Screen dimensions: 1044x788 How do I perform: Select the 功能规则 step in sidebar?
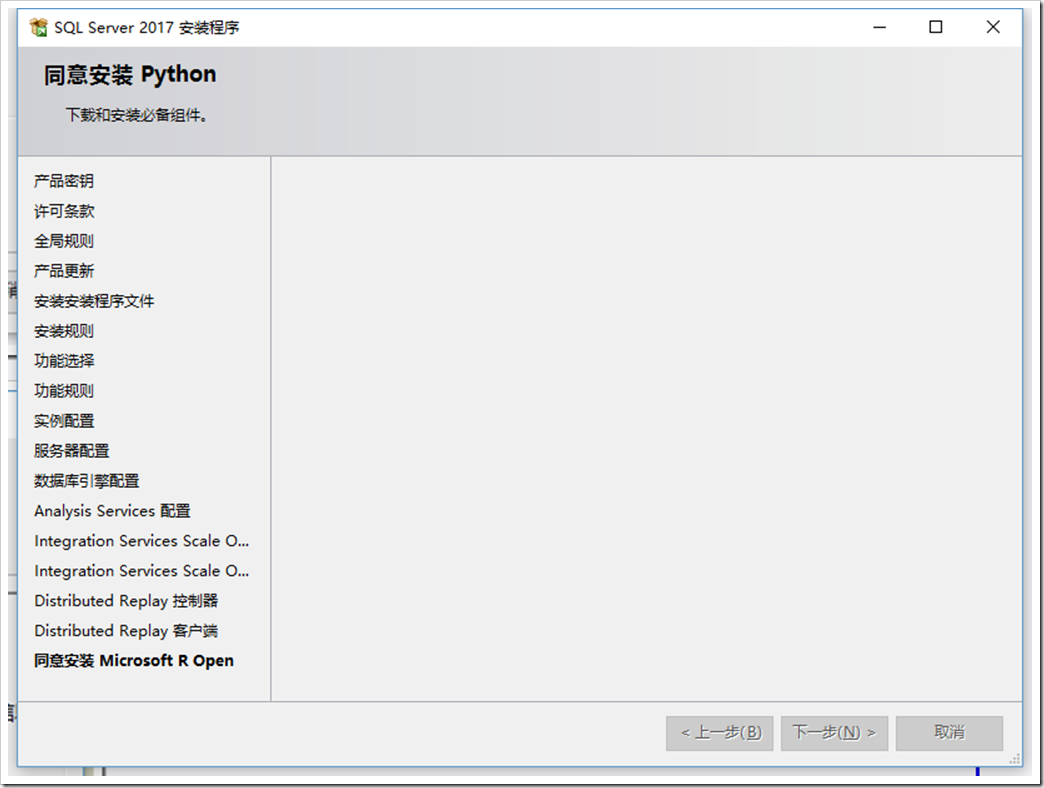point(64,391)
